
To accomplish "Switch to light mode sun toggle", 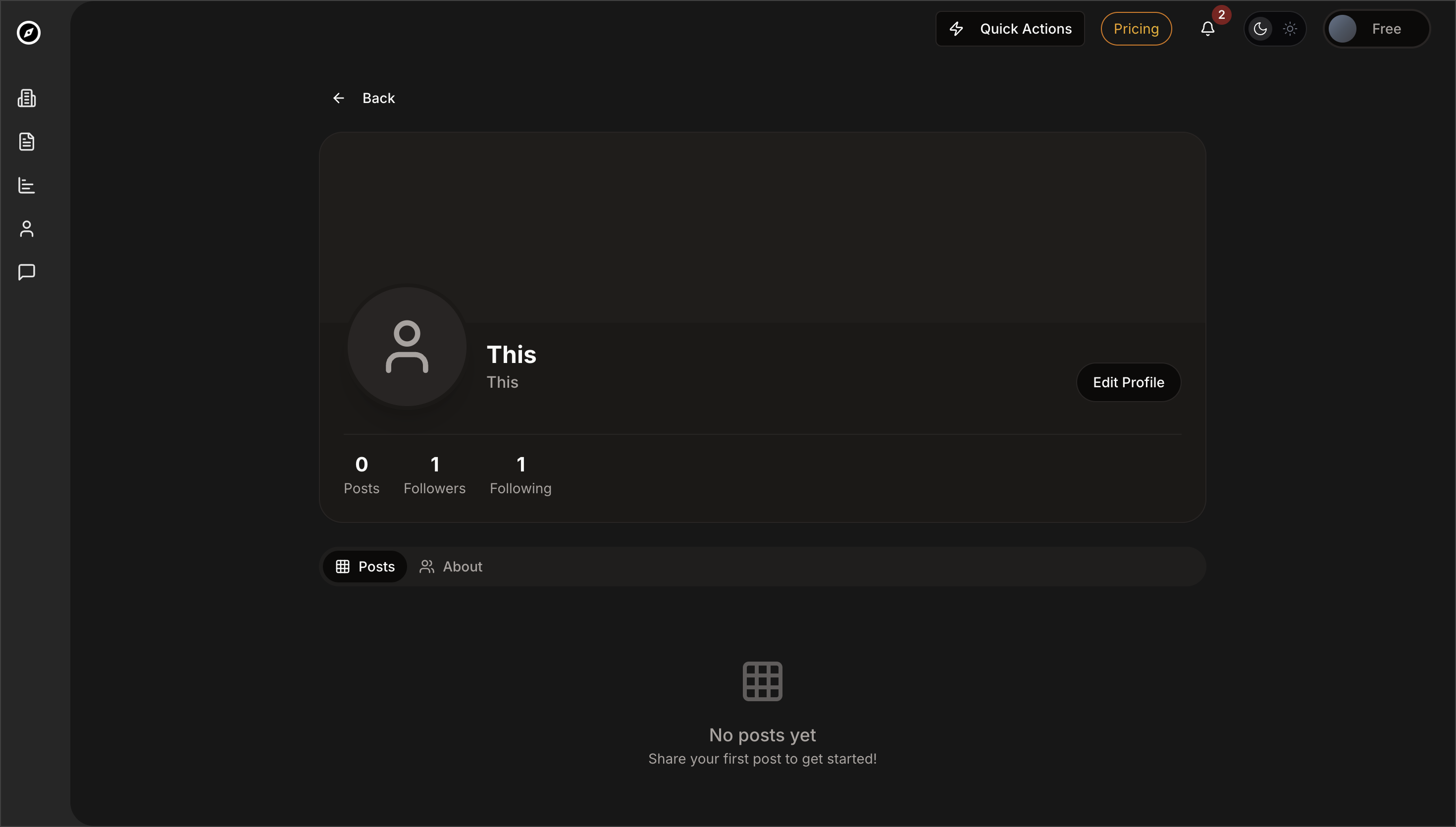I will pyautogui.click(x=1290, y=29).
